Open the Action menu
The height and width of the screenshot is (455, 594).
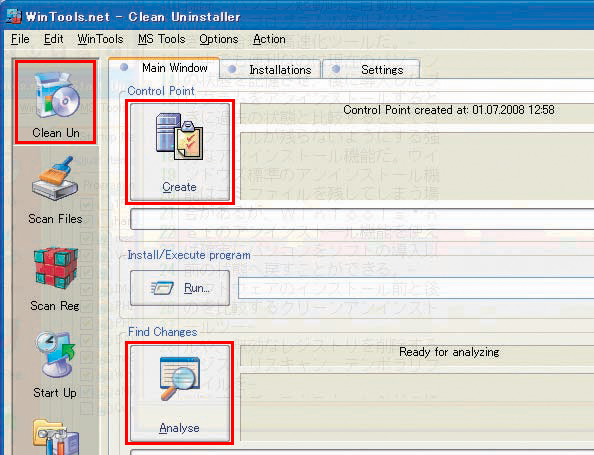coord(269,39)
